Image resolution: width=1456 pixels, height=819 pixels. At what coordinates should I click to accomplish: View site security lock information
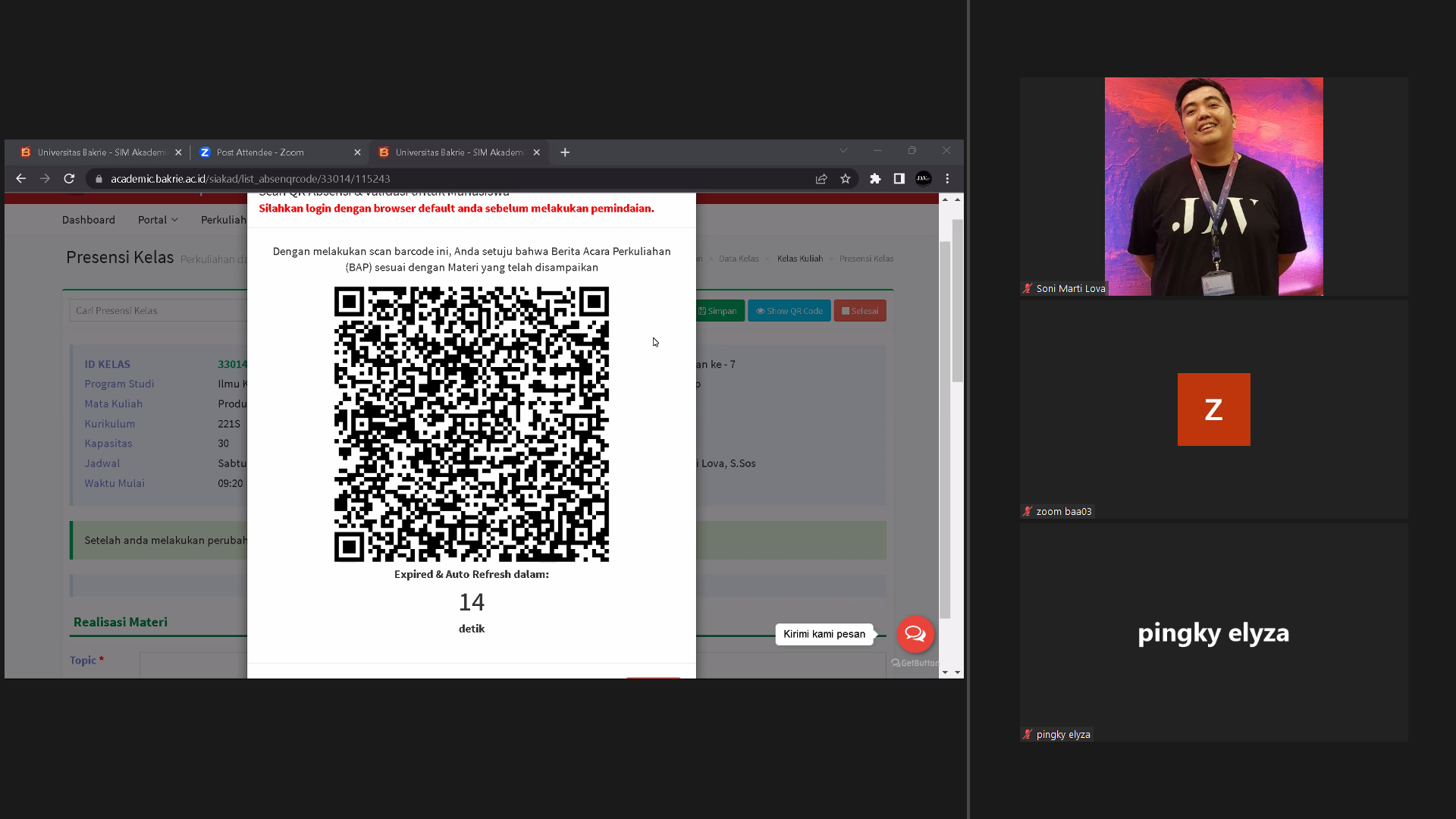[99, 179]
